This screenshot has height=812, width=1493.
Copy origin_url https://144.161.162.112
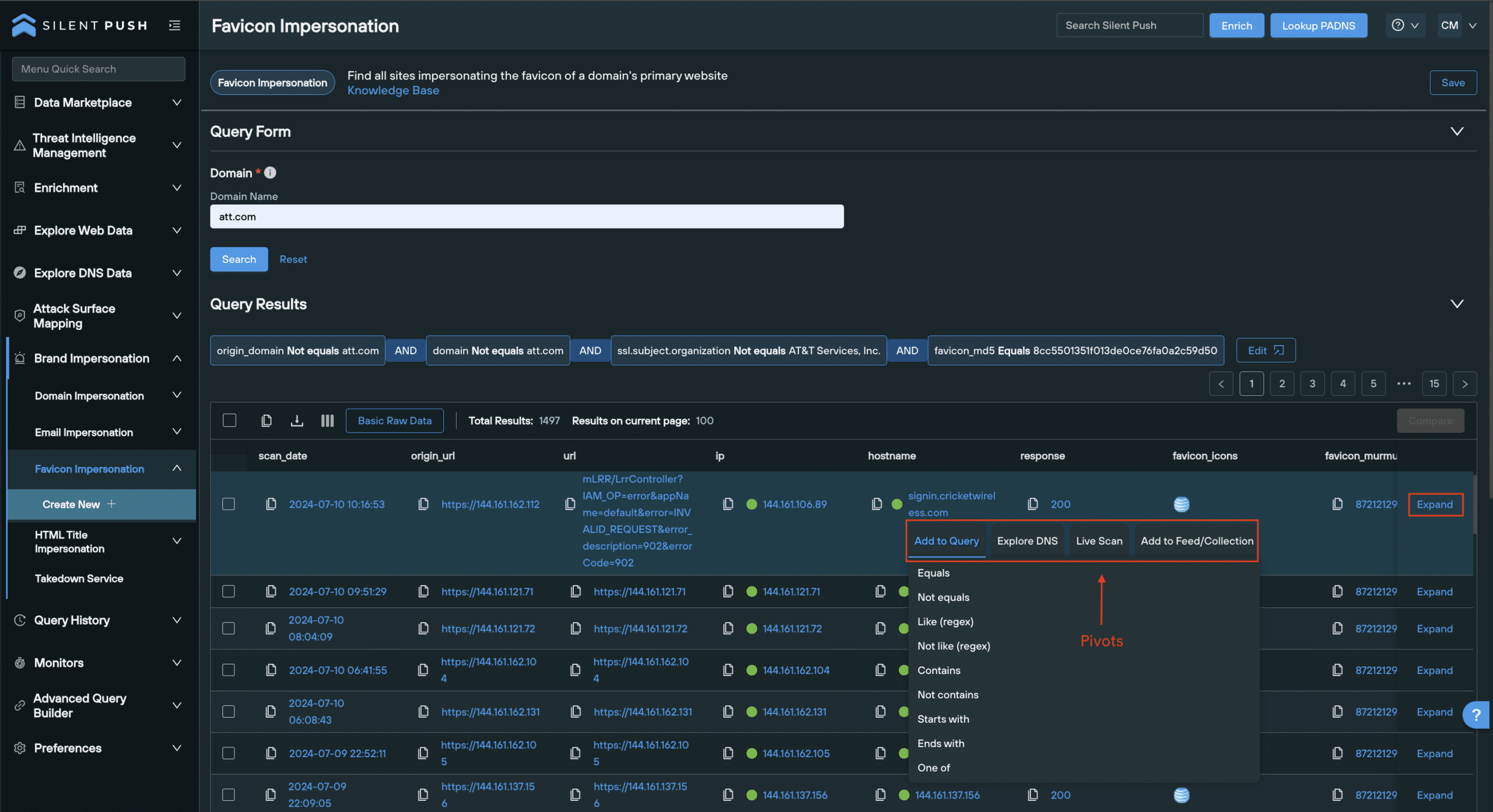424,504
